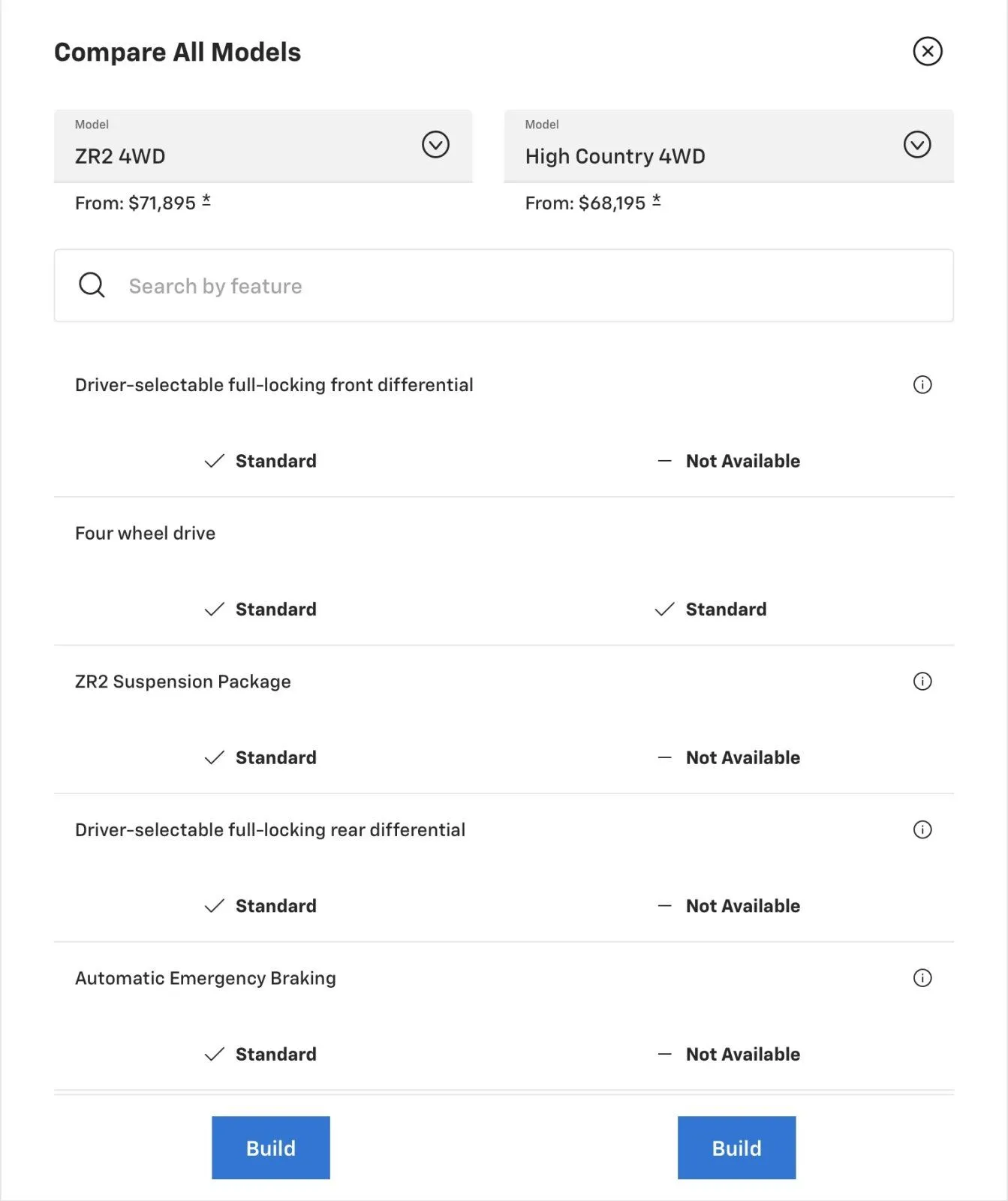Show info for ZR2 Suspension Package
The image size is (1008, 1201).
click(922, 681)
